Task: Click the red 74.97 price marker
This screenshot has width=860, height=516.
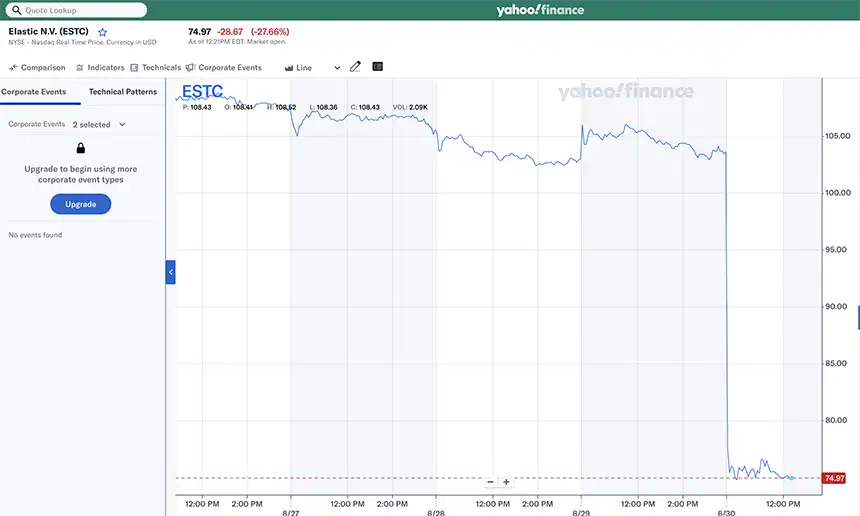Action: coord(833,479)
